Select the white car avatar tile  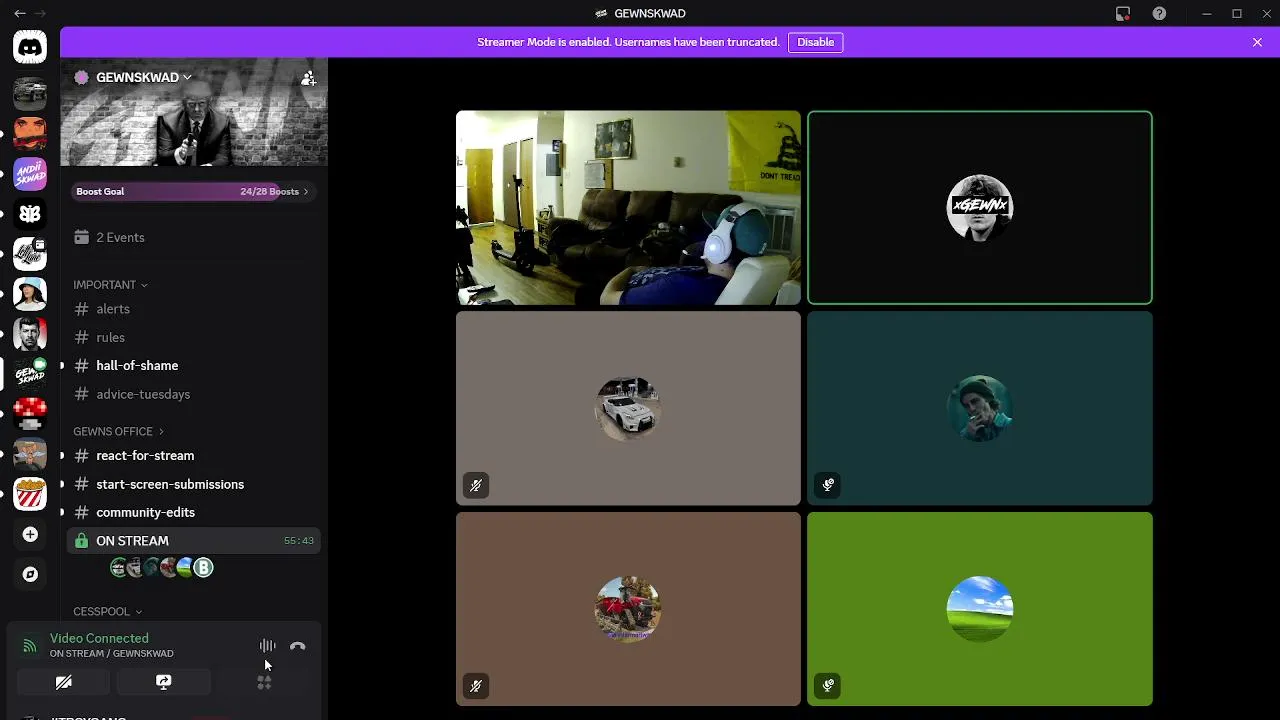click(628, 408)
